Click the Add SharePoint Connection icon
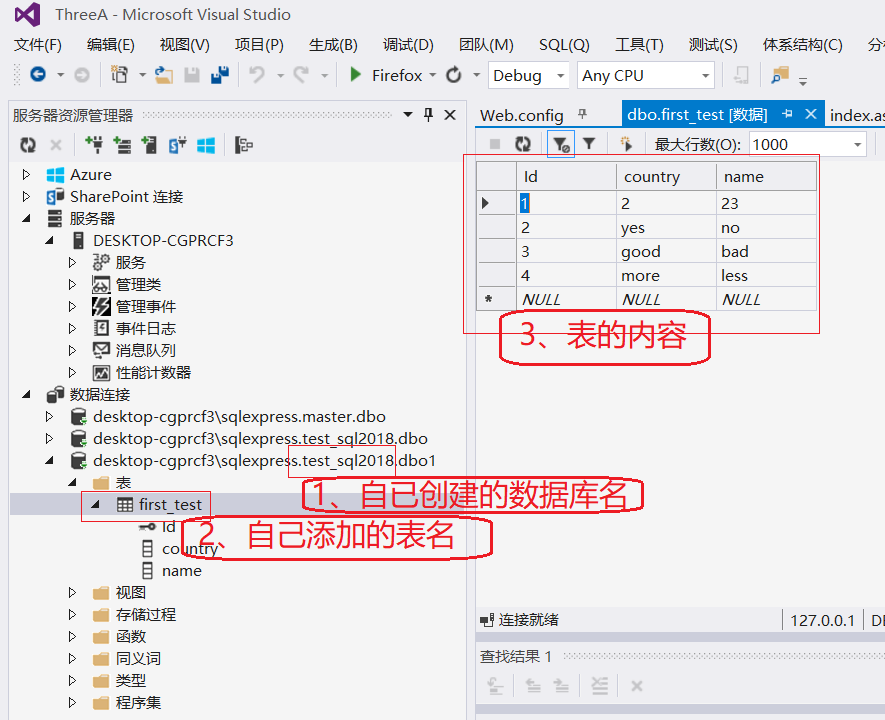This screenshot has height=720, width=885. click(x=178, y=145)
